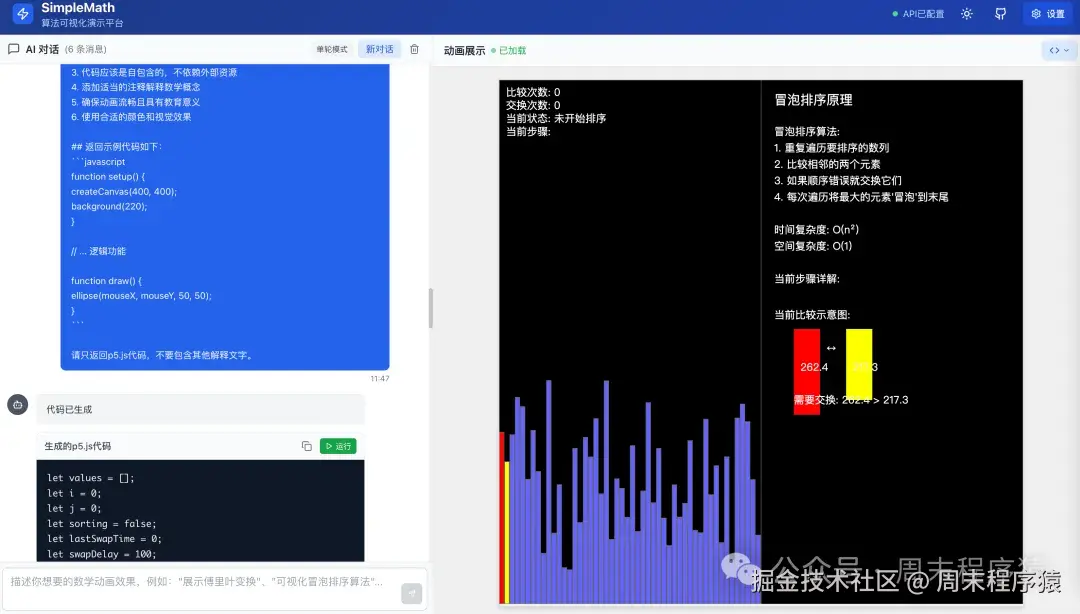Copy the generated p5.js code
The image size is (1080, 614).
[x=306, y=446]
